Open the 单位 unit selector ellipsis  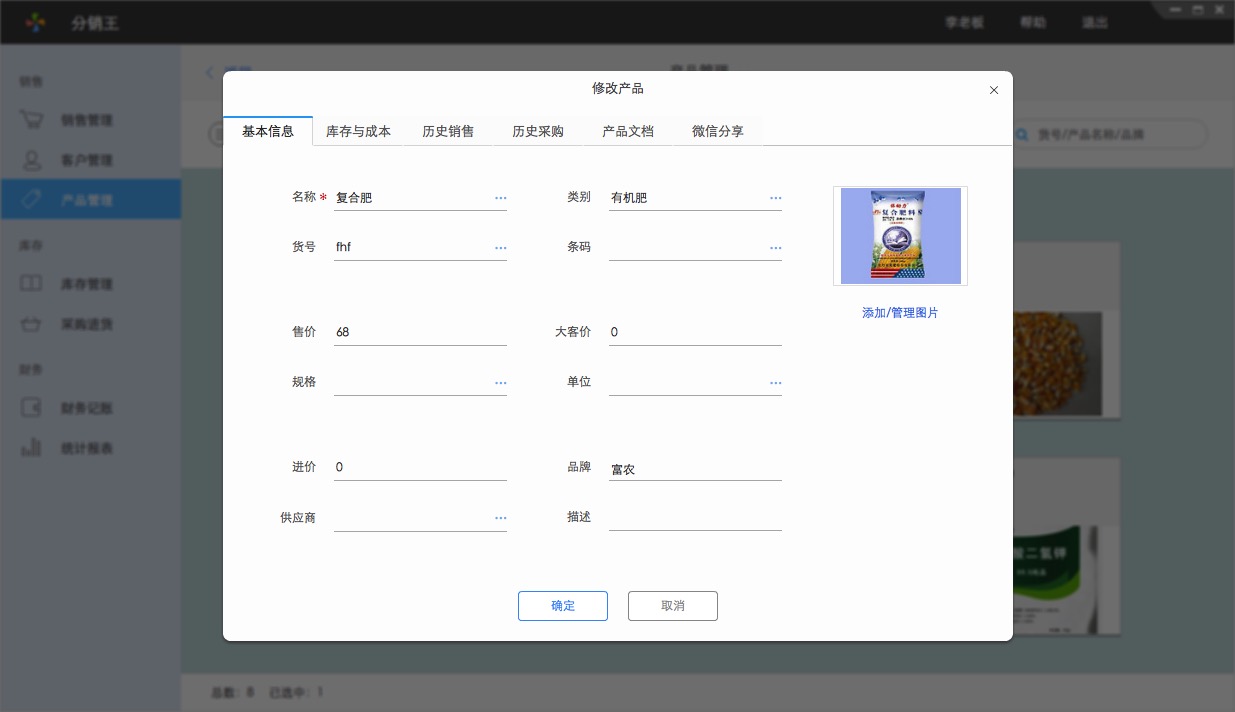[775, 382]
